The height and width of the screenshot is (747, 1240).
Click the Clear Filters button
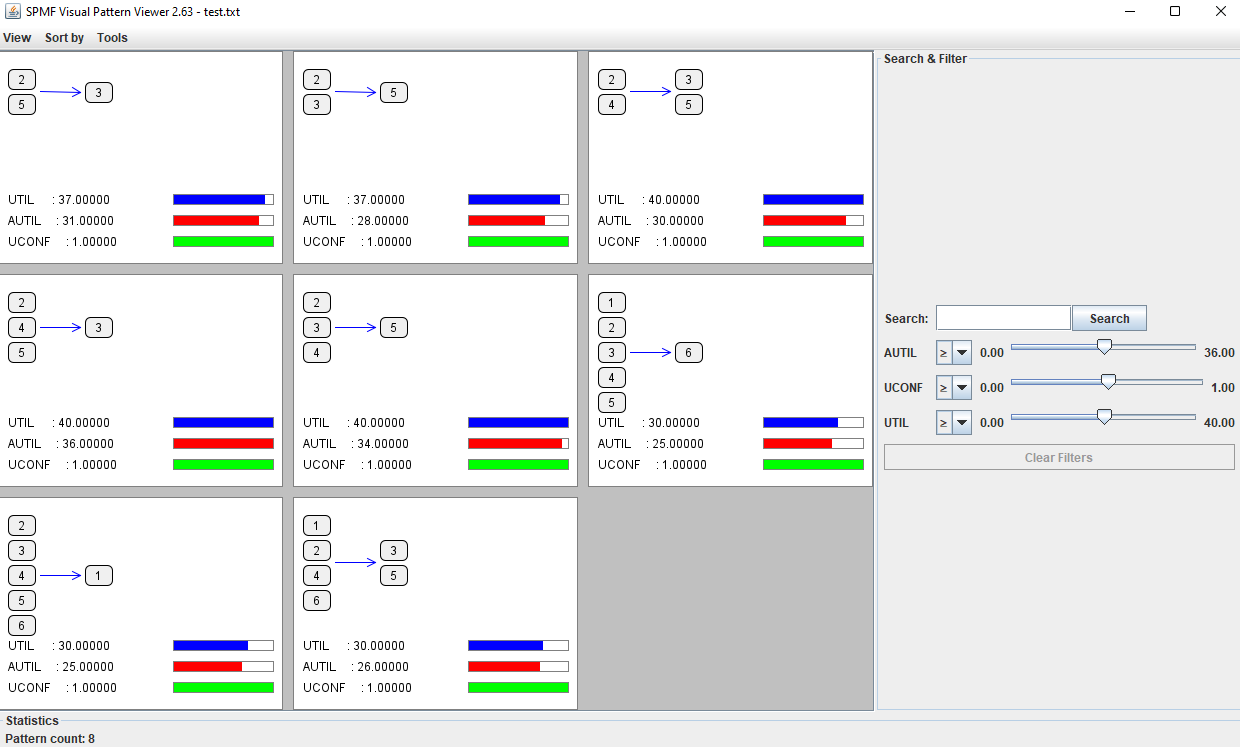click(1059, 457)
